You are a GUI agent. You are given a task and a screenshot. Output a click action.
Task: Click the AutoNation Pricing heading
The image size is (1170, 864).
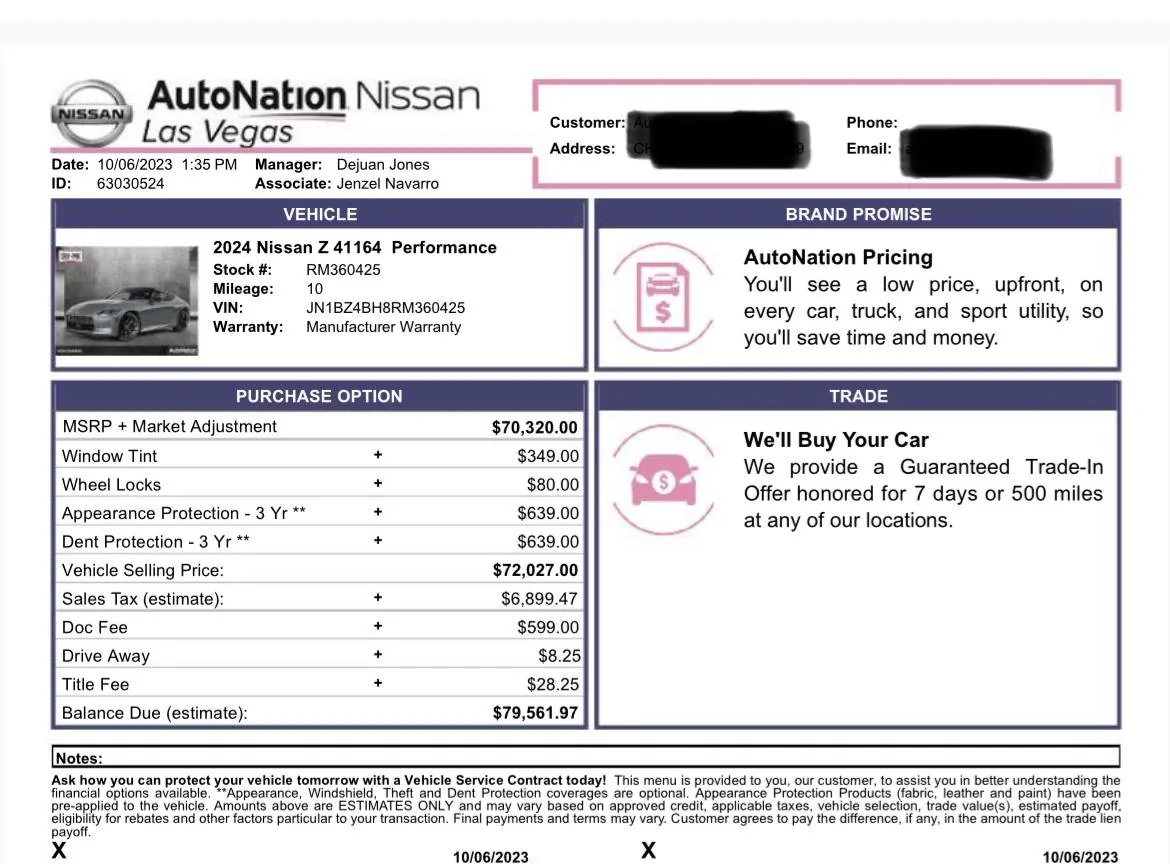pyautogui.click(x=838, y=257)
